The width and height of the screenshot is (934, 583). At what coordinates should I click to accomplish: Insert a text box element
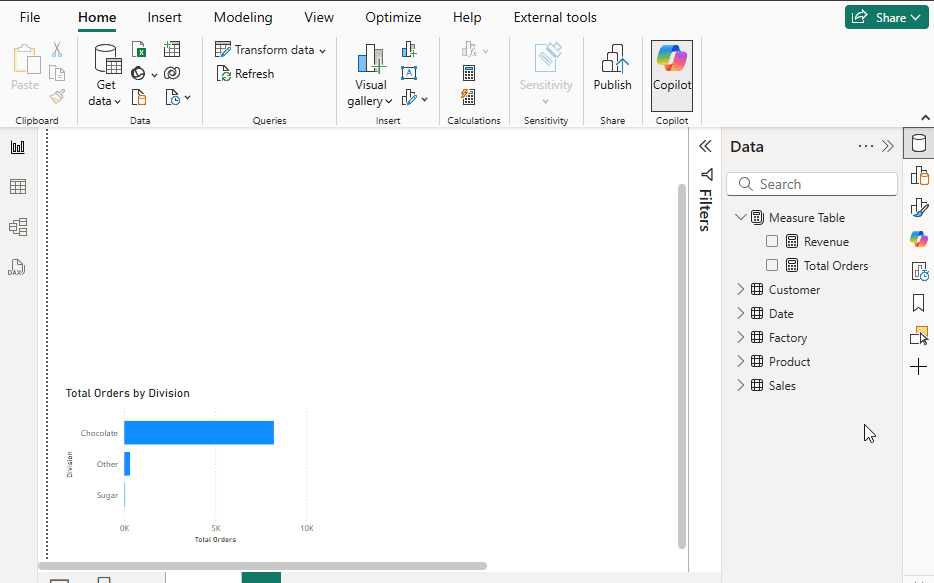pos(409,73)
